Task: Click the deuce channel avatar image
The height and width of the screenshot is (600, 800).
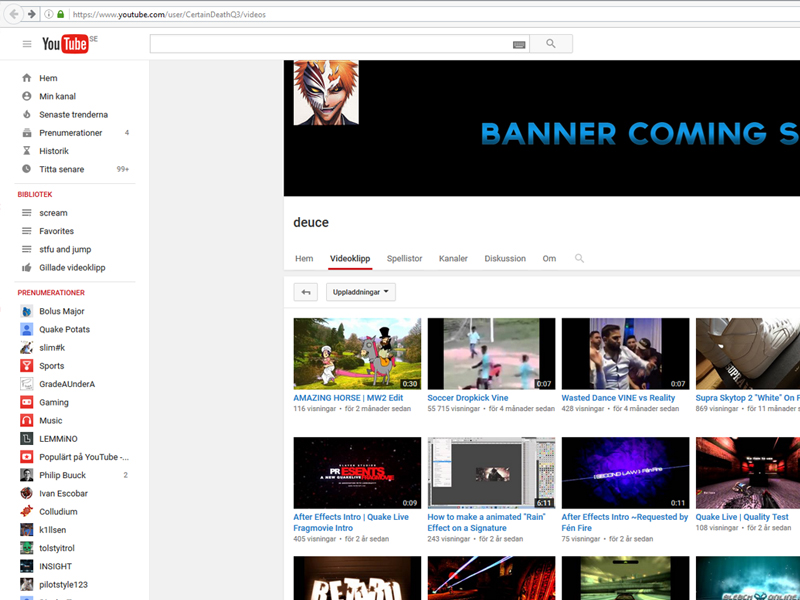Action: tap(326, 92)
